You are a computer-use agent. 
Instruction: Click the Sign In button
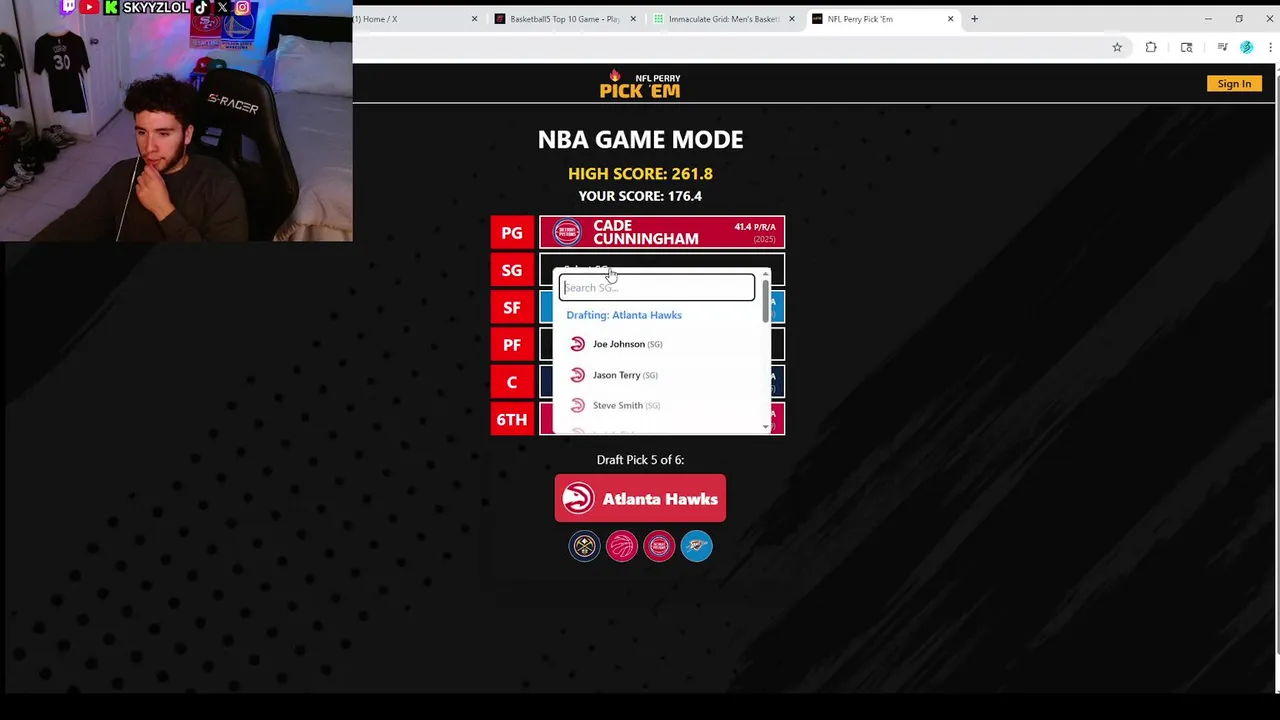(1234, 84)
